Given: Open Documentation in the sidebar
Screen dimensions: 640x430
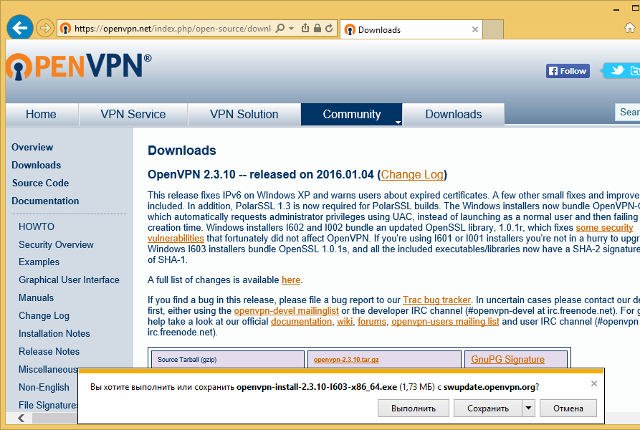Looking at the screenshot, I should click(x=45, y=201).
